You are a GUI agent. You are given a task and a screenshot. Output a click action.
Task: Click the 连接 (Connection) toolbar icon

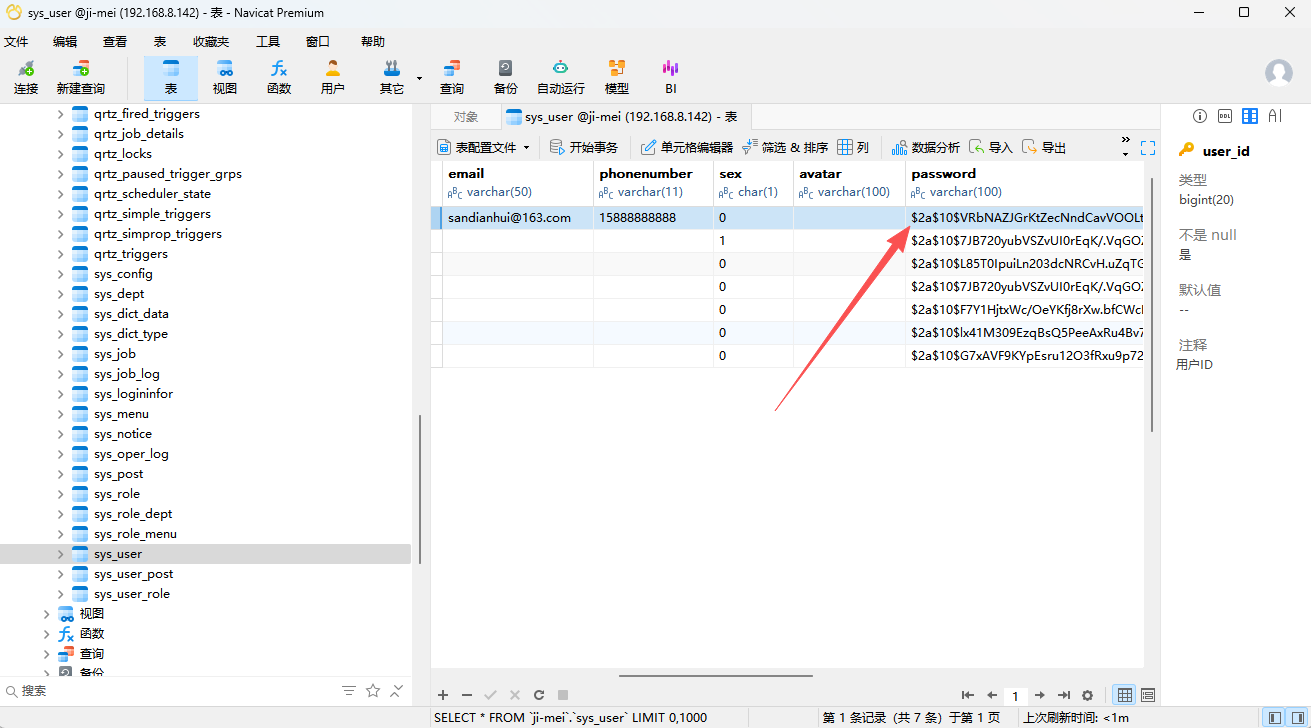(26, 78)
